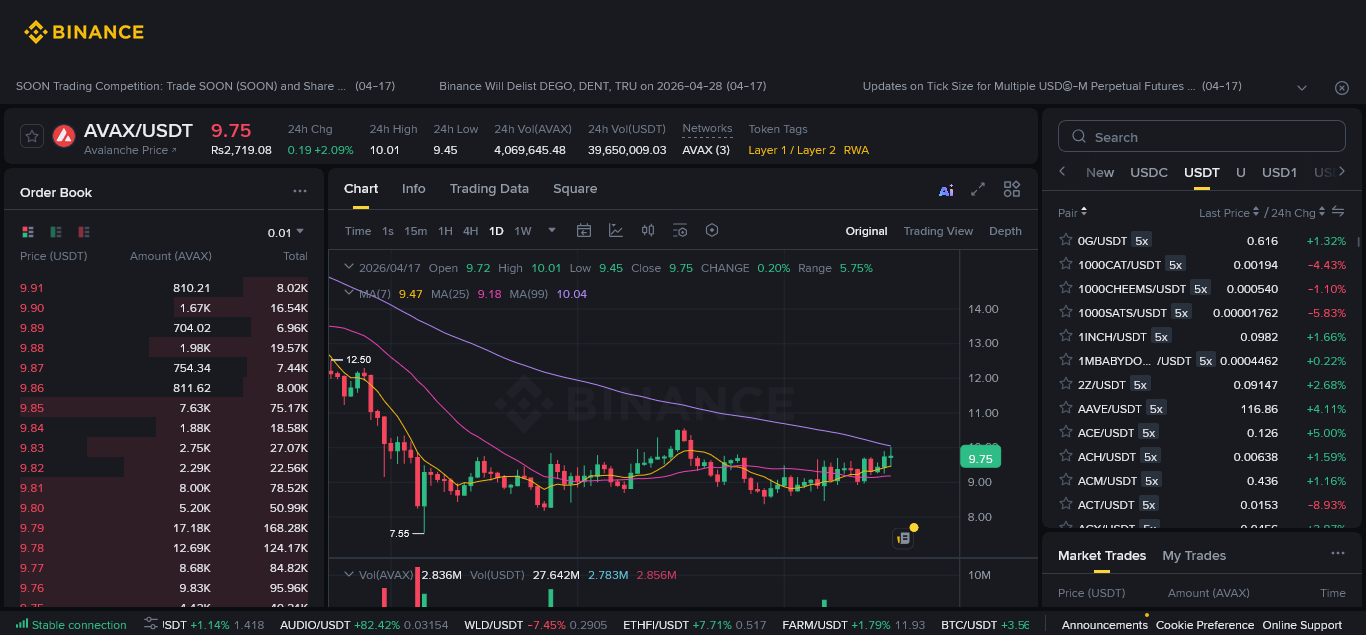Collapse the Vol(AVAX) indicator chevron
Viewport: 1366px width, 635px height.
tap(349, 574)
